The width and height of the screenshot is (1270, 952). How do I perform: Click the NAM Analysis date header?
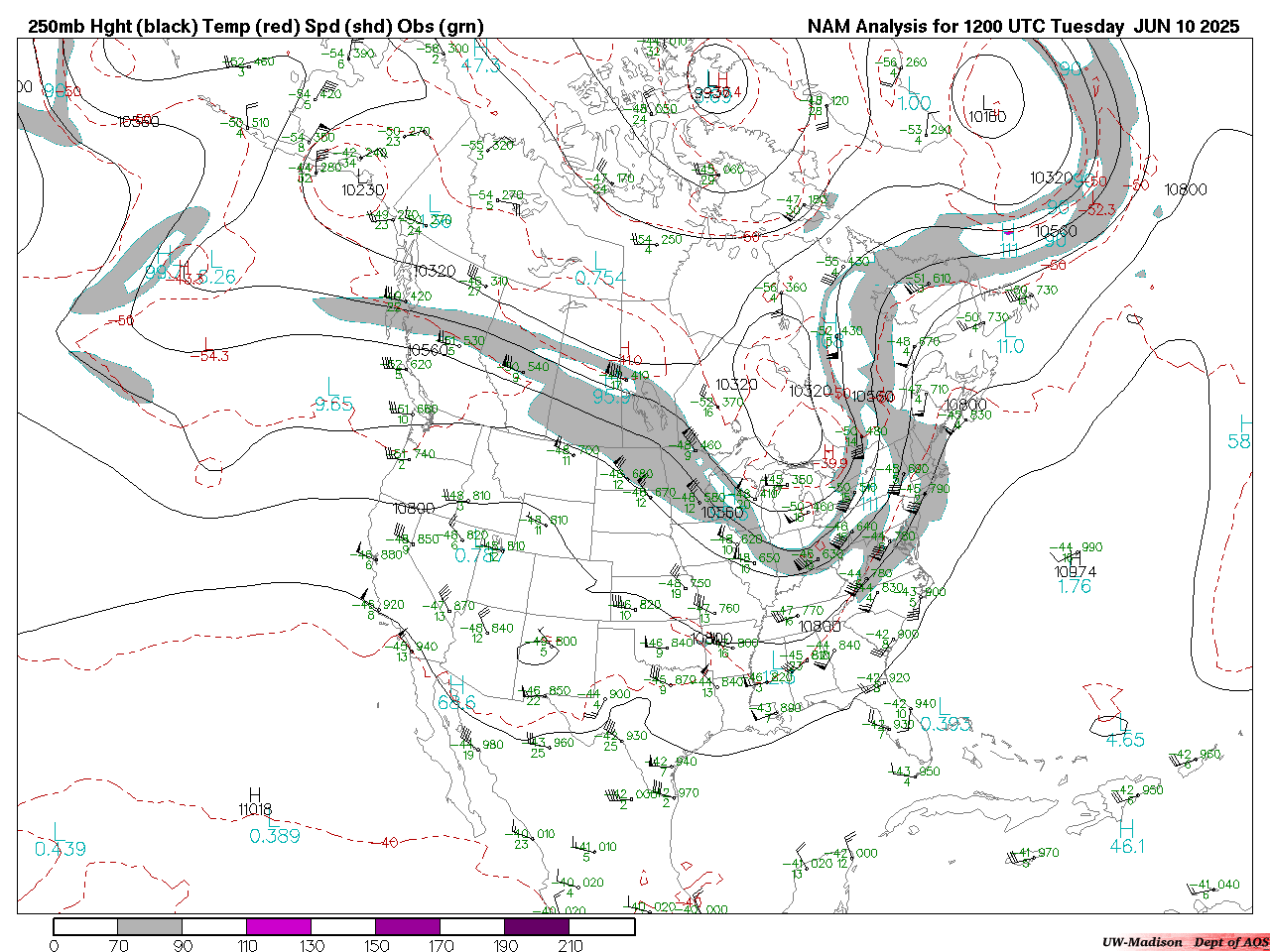tap(1023, 27)
